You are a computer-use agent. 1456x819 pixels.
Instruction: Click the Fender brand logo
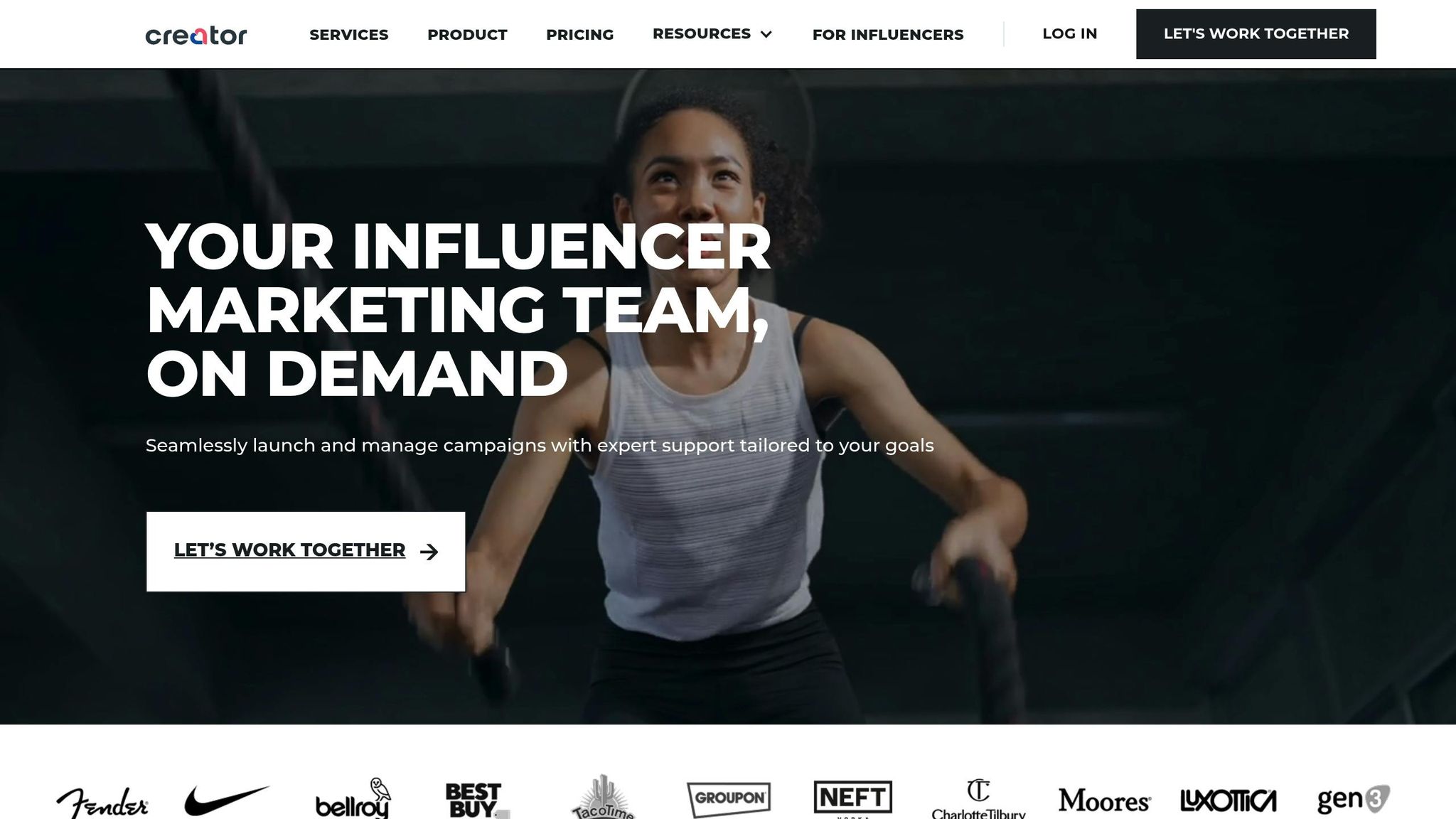click(x=102, y=803)
